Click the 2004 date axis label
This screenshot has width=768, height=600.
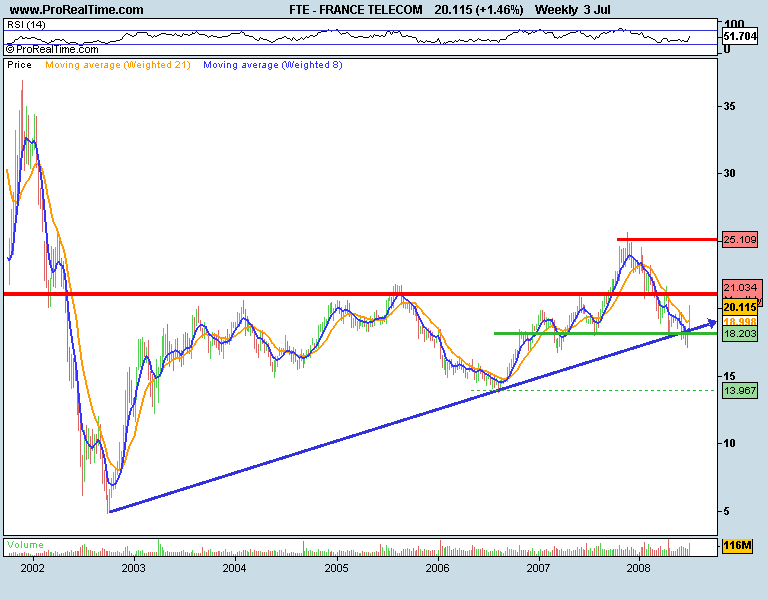coord(234,568)
